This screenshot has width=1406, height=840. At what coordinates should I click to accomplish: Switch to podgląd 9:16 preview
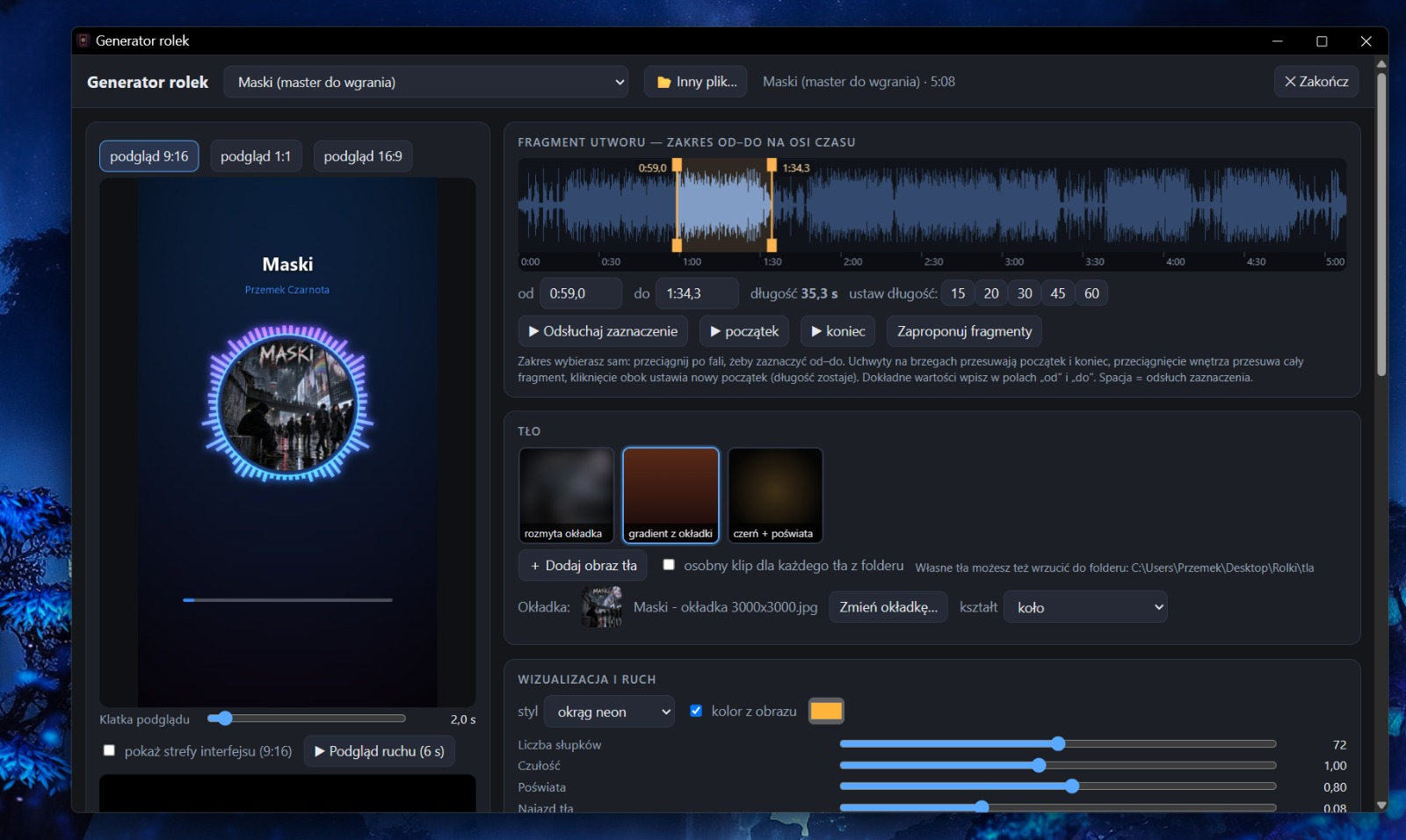pyautogui.click(x=149, y=156)
